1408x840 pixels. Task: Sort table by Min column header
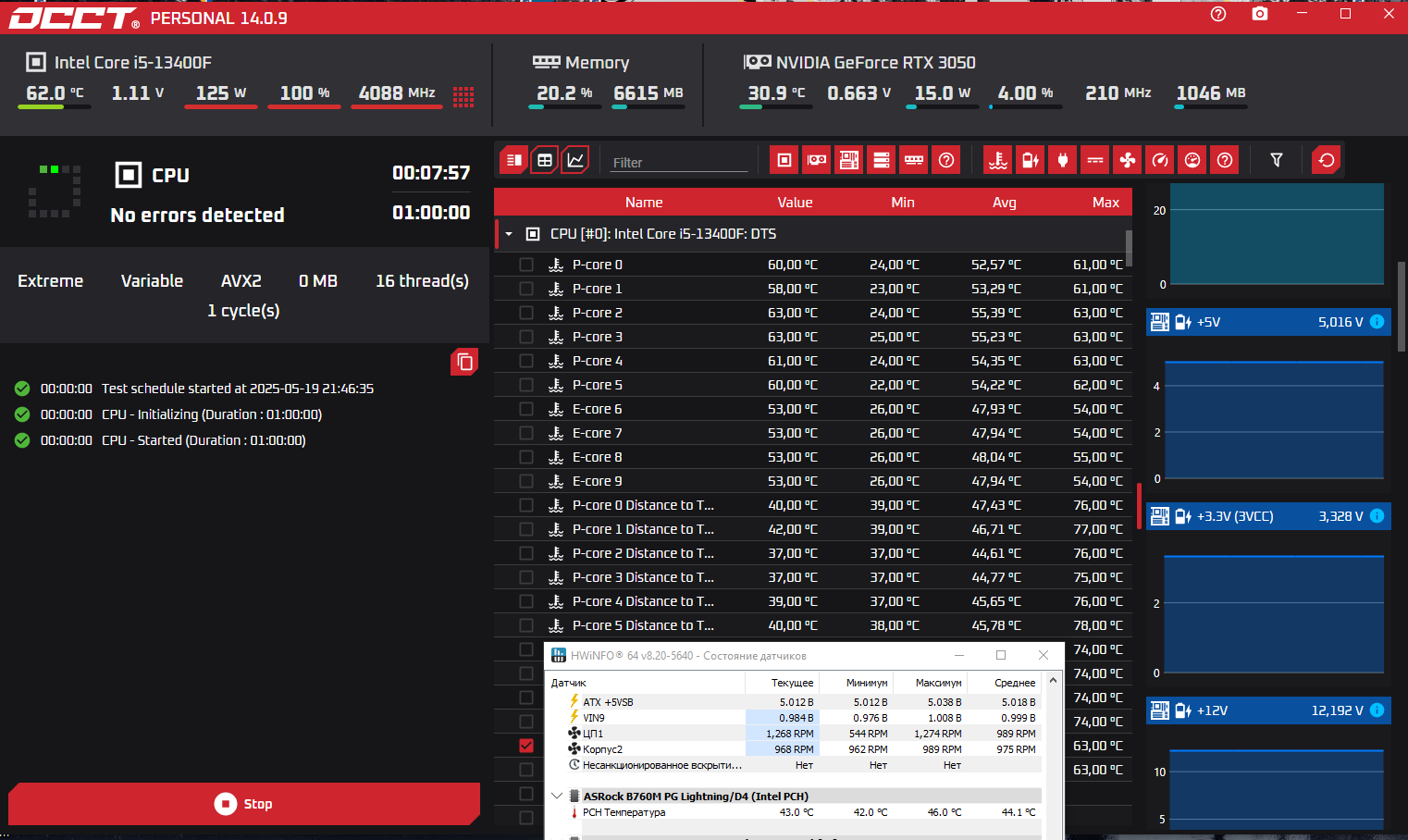903,203
